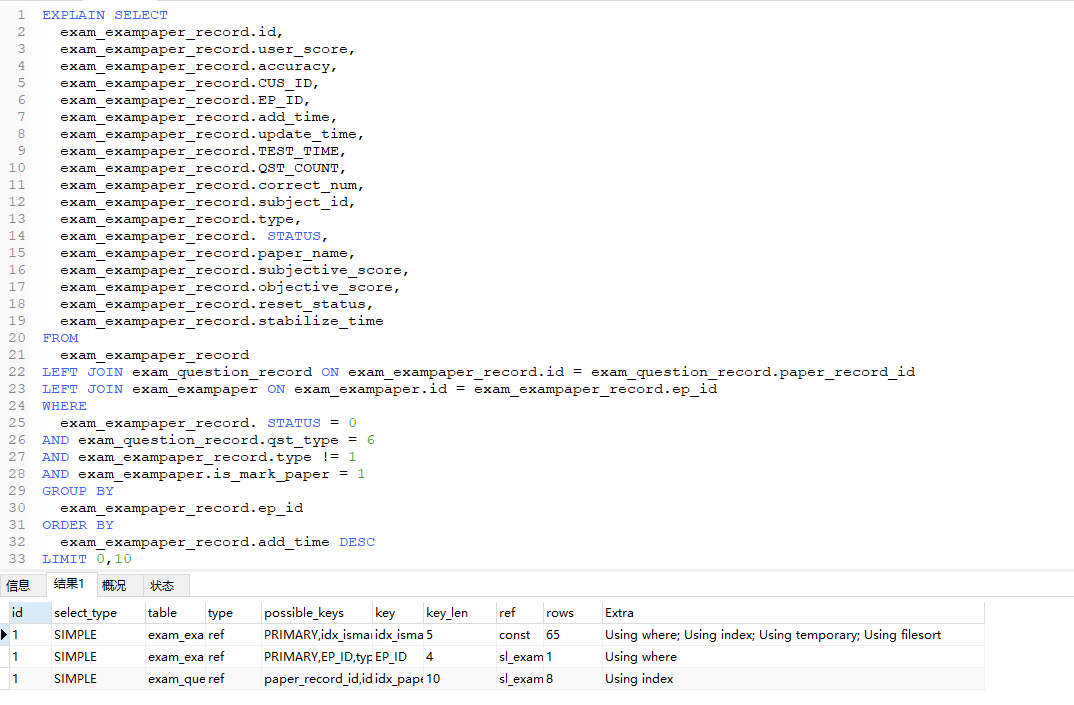The width and height of the screenshot is (1074, 705).
Task: Click 'exam_exampaper_record.user_score' on line 3
Action: pos(204,49)
